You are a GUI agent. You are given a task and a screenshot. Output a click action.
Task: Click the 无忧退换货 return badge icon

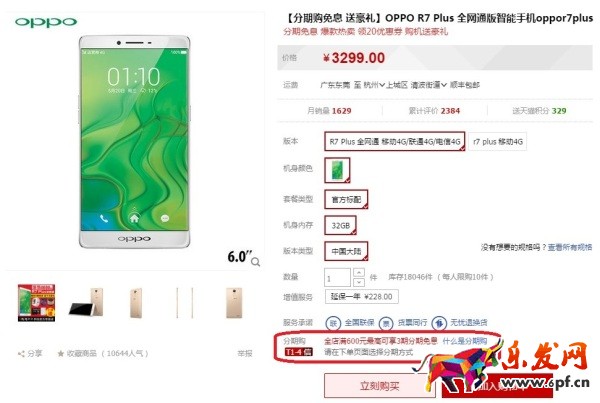point(439,323)
